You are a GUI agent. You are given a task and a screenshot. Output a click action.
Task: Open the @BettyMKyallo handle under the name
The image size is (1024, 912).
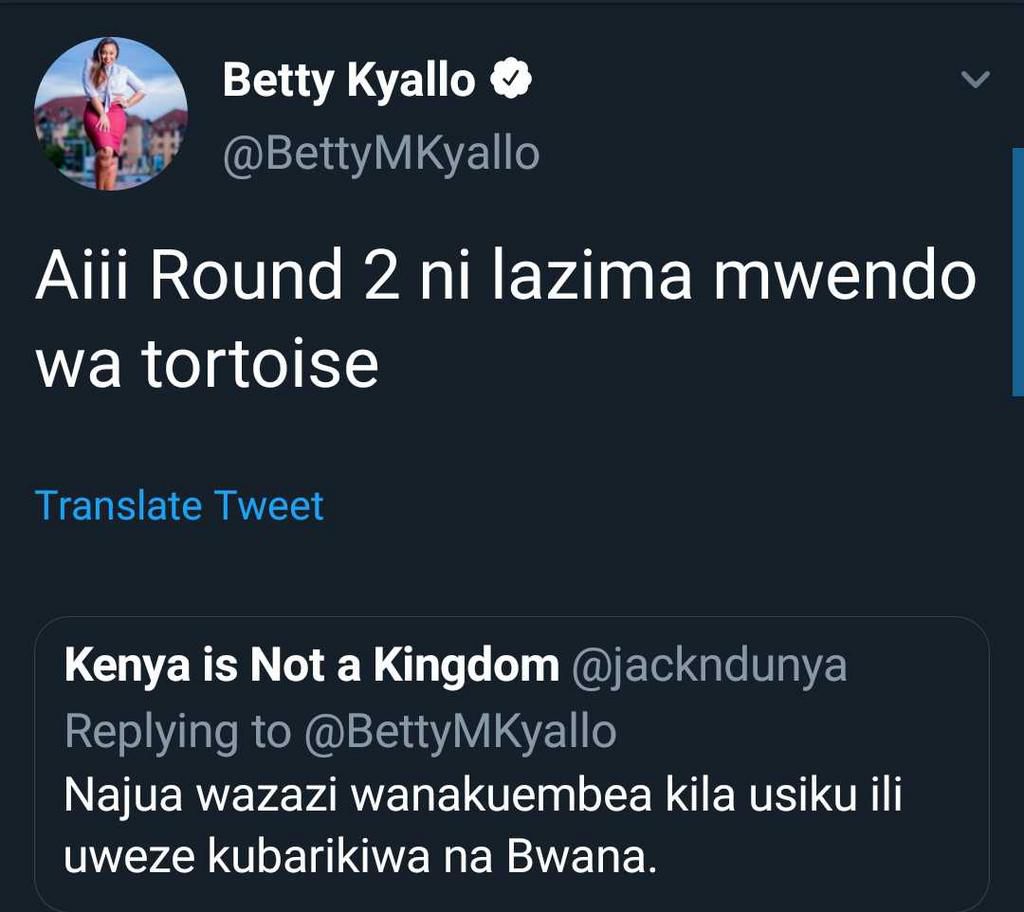(x=380, y=155)
